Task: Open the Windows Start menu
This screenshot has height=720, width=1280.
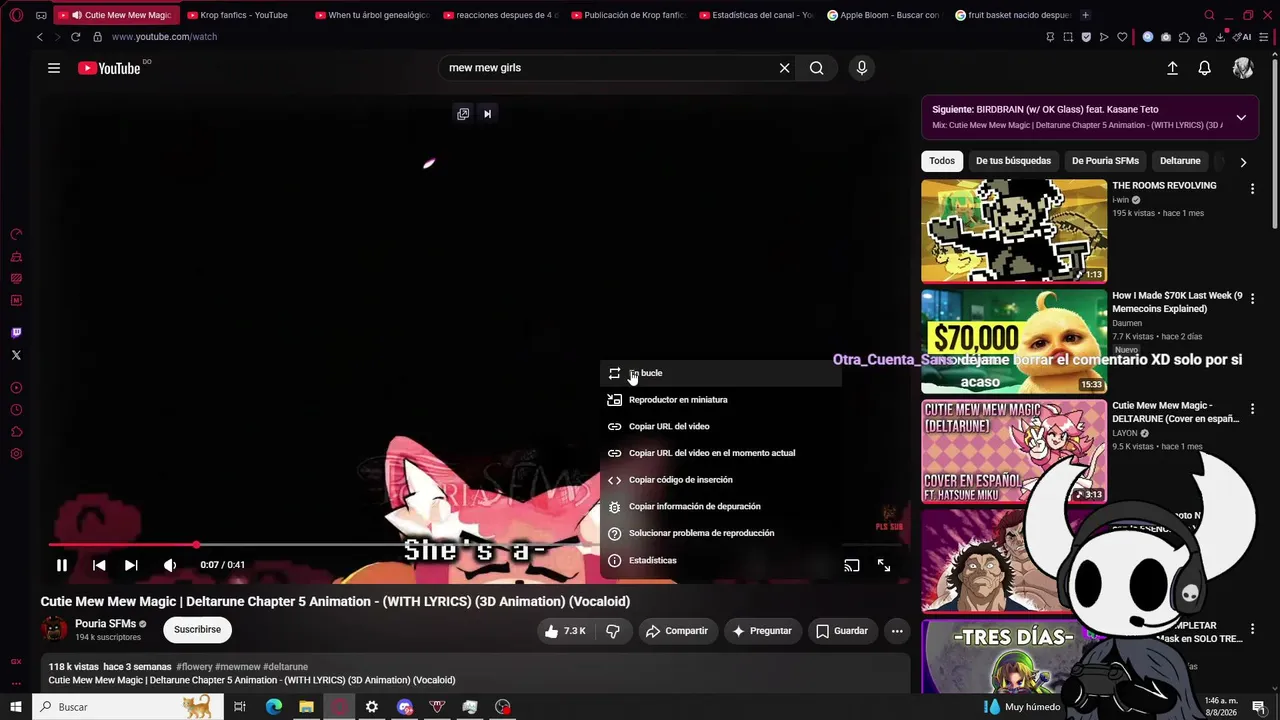Action: click(16, 707)
